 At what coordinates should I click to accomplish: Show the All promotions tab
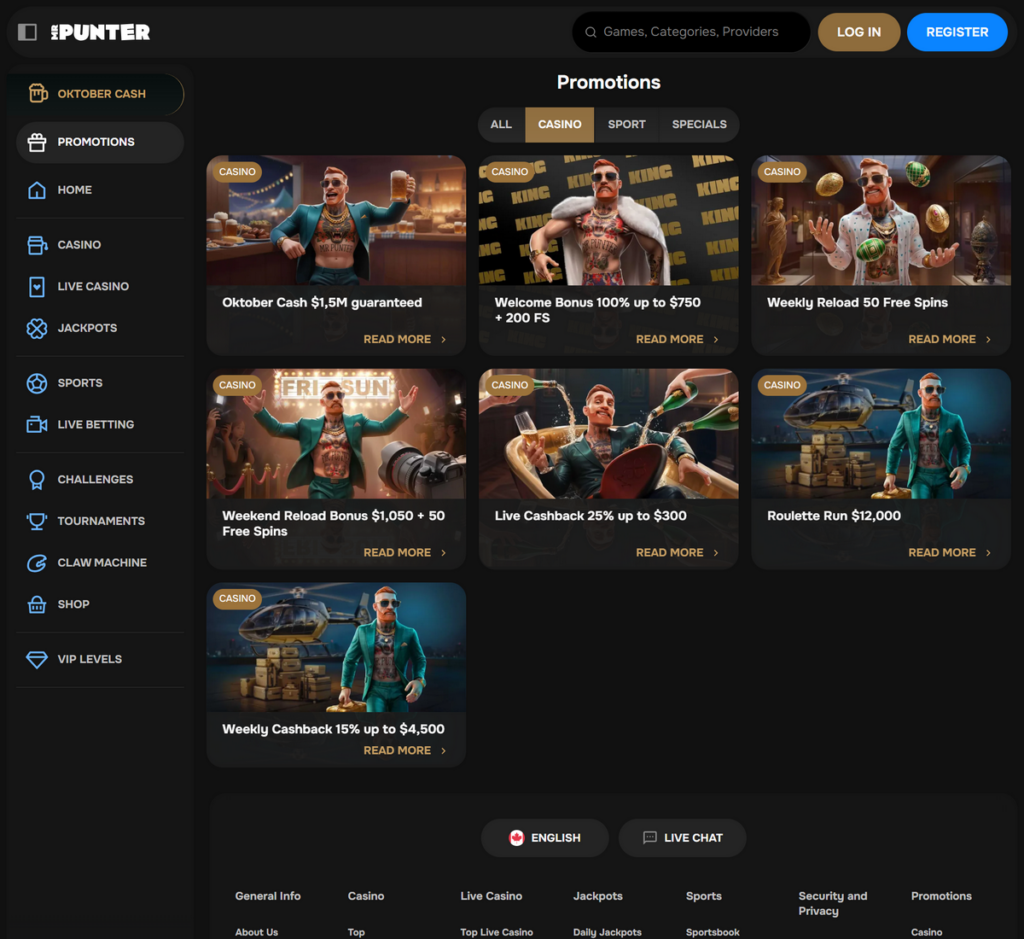501,125
